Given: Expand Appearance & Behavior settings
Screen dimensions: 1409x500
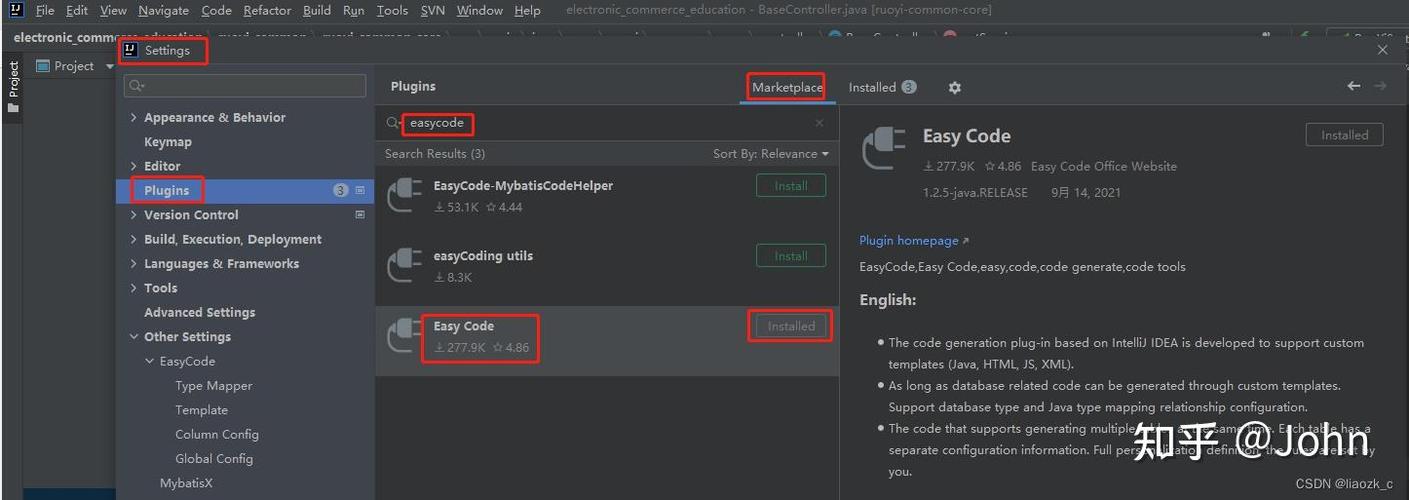Looking at the screenshot, I should (134, 117).
